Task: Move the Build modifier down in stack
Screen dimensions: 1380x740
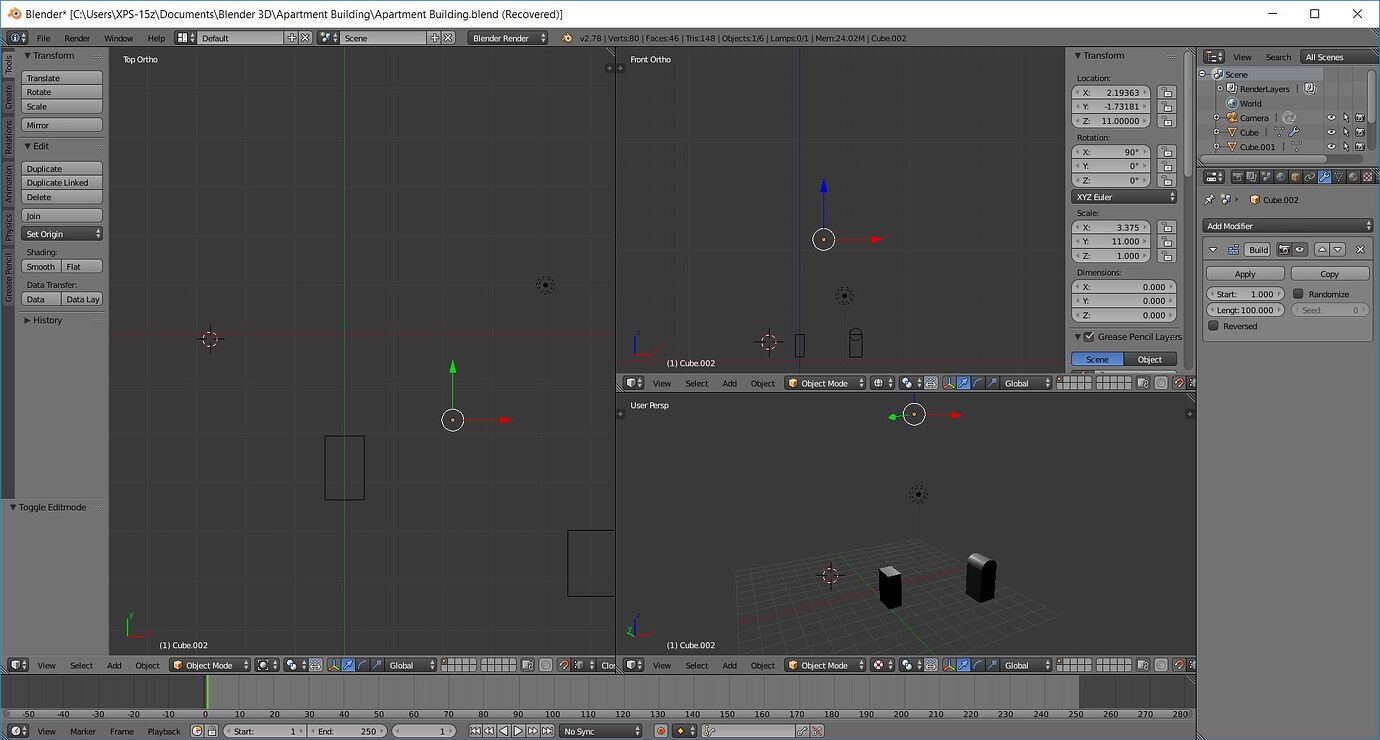Action: 1338,250
